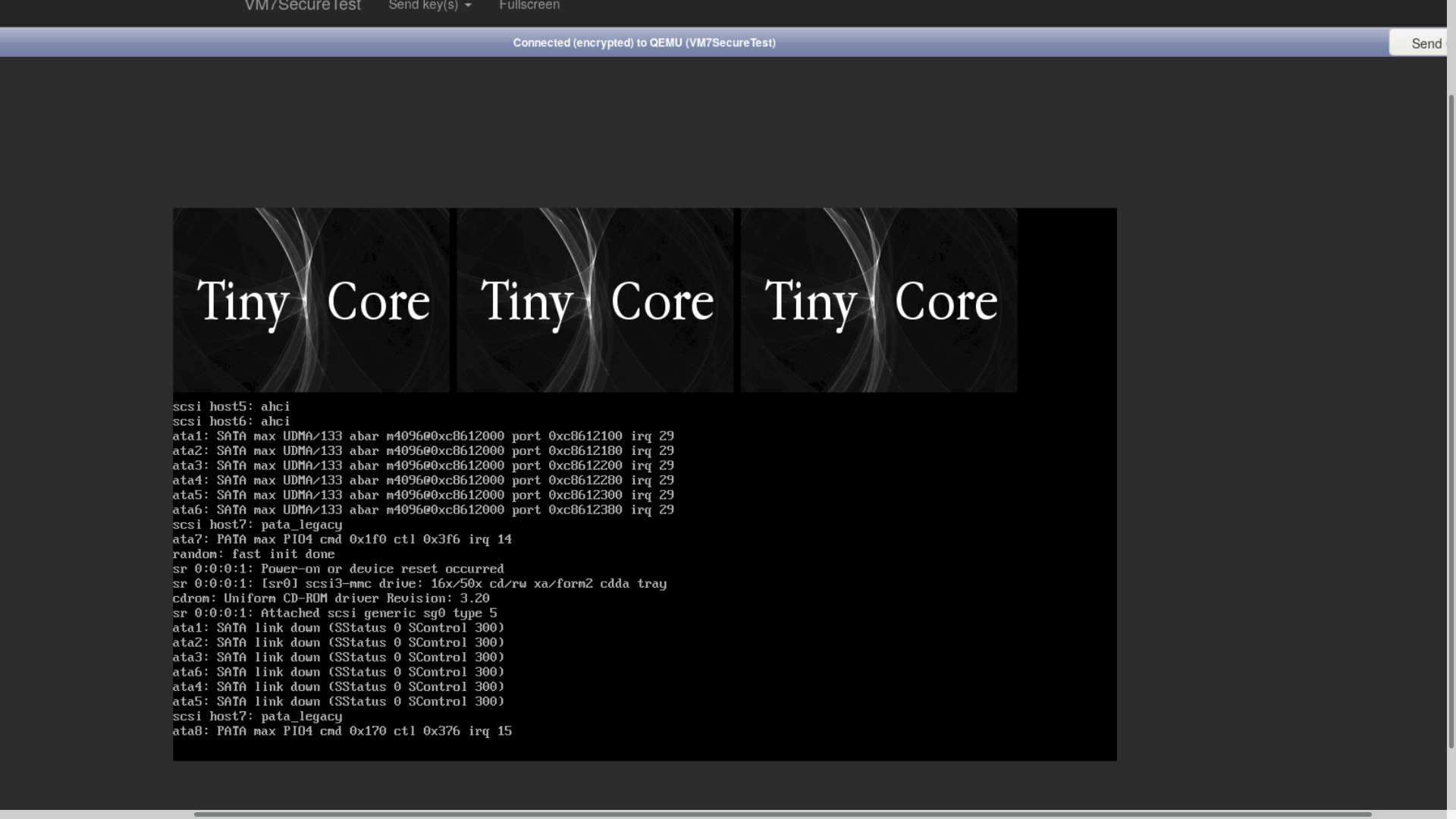Click the 'ata6: SATA max UDMA/133' line
Image resolution: width=1456 pixels, height=819 pixels.
tap(423, 510)
